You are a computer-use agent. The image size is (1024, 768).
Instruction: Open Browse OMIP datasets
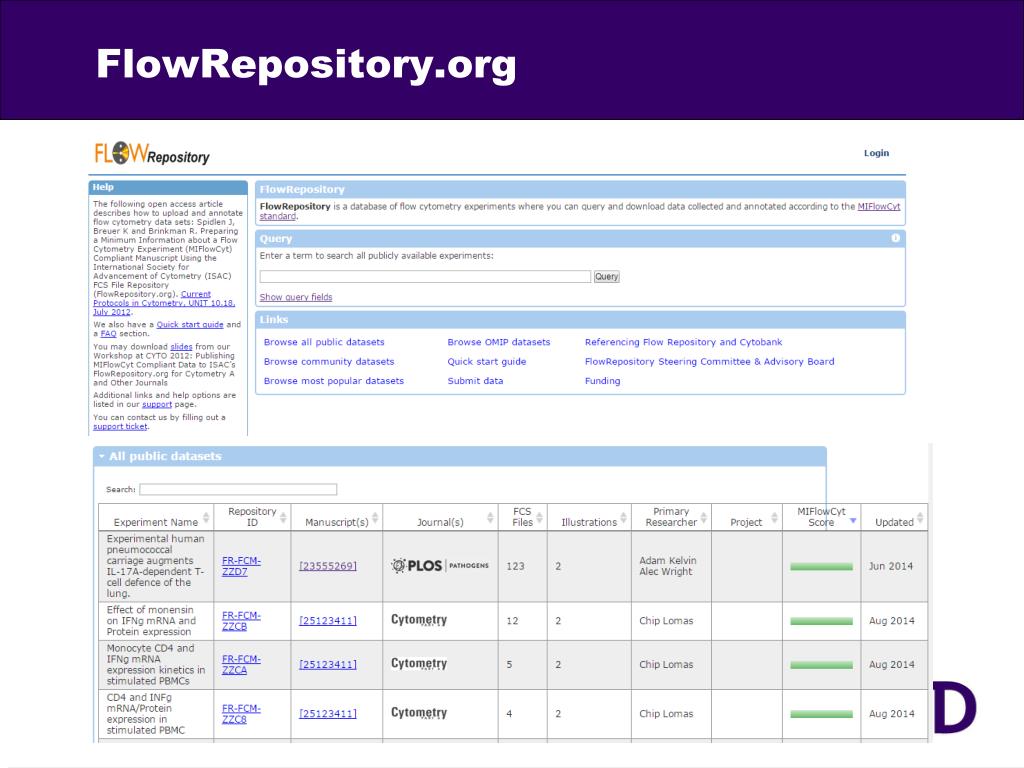499,342
